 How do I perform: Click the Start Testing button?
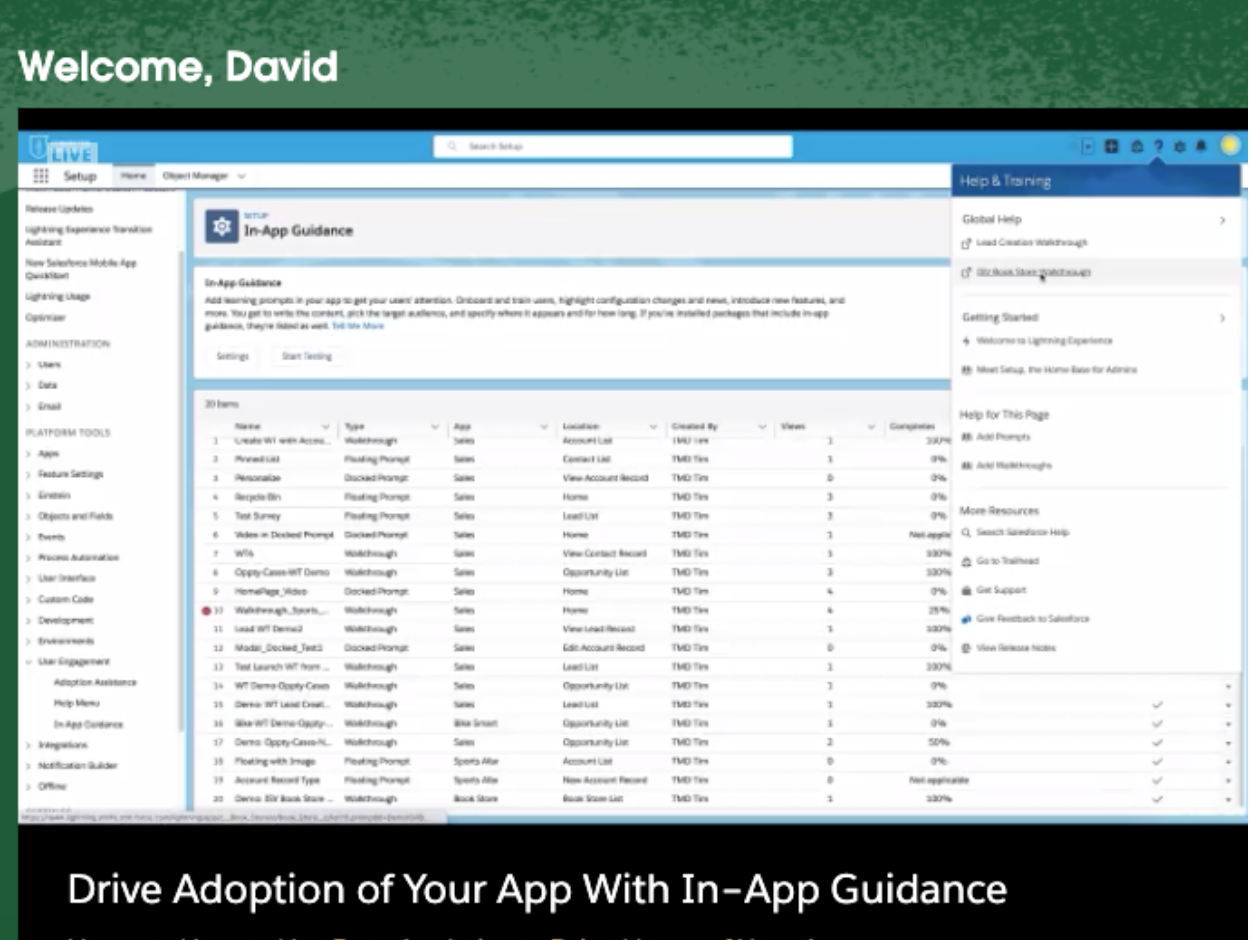tap(306, 356)
